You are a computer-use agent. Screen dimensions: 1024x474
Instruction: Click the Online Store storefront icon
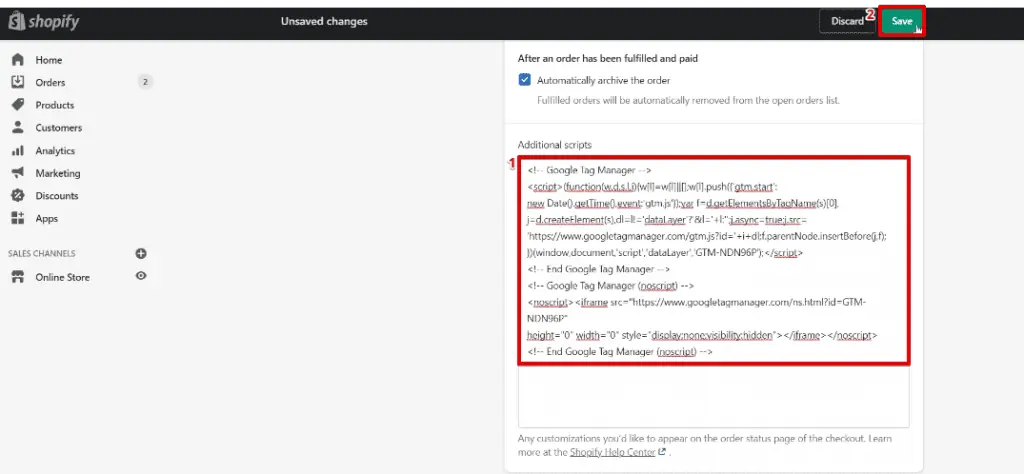tap(18, 277)
